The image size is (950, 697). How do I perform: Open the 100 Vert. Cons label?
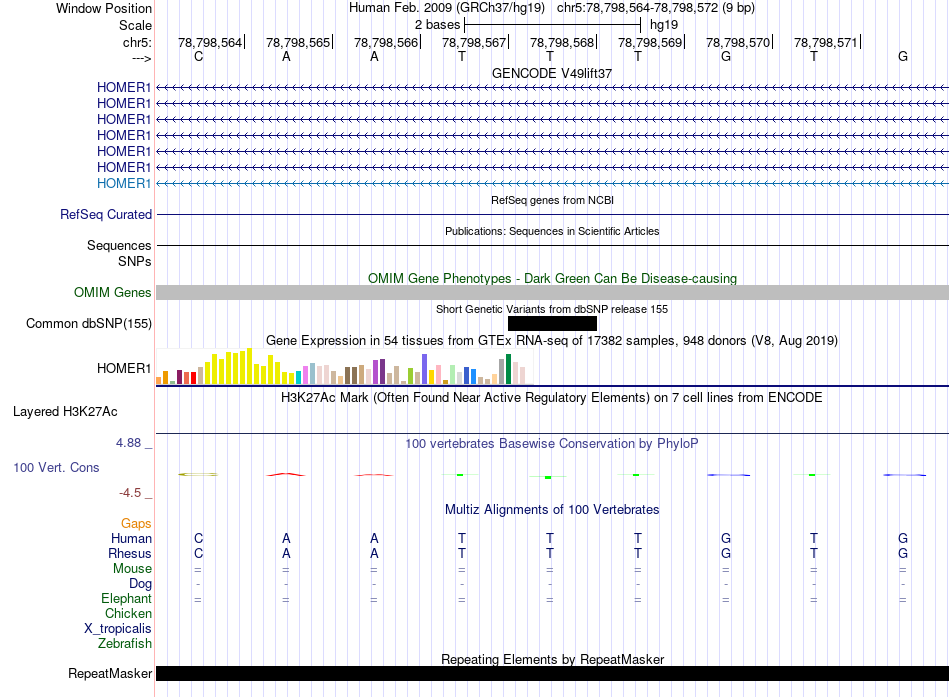pos(56,467)
